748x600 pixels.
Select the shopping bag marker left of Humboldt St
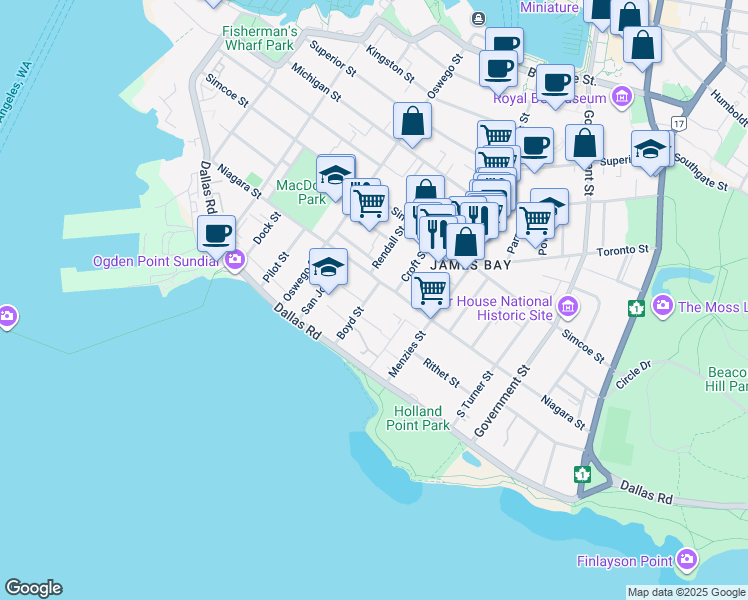tap(642, 47)
